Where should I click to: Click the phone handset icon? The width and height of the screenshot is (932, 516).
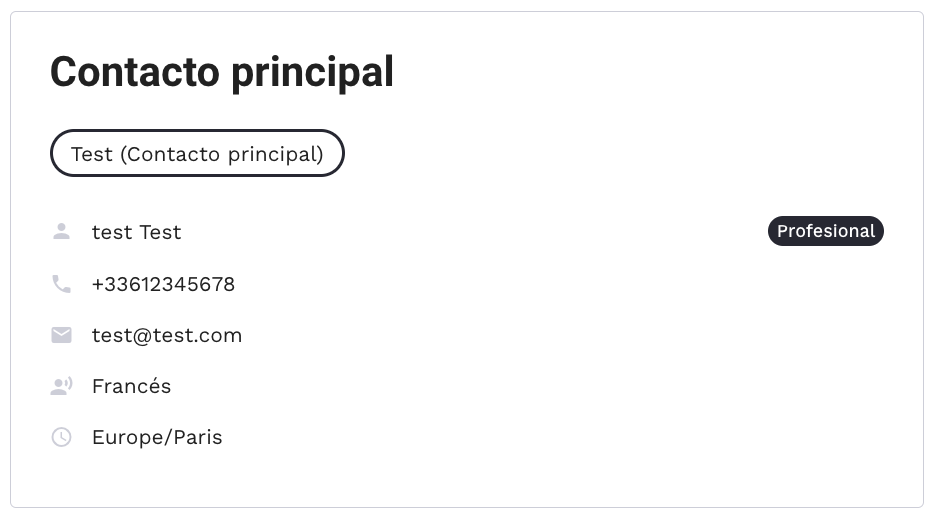pyautogui.click(x=61, y=284)
